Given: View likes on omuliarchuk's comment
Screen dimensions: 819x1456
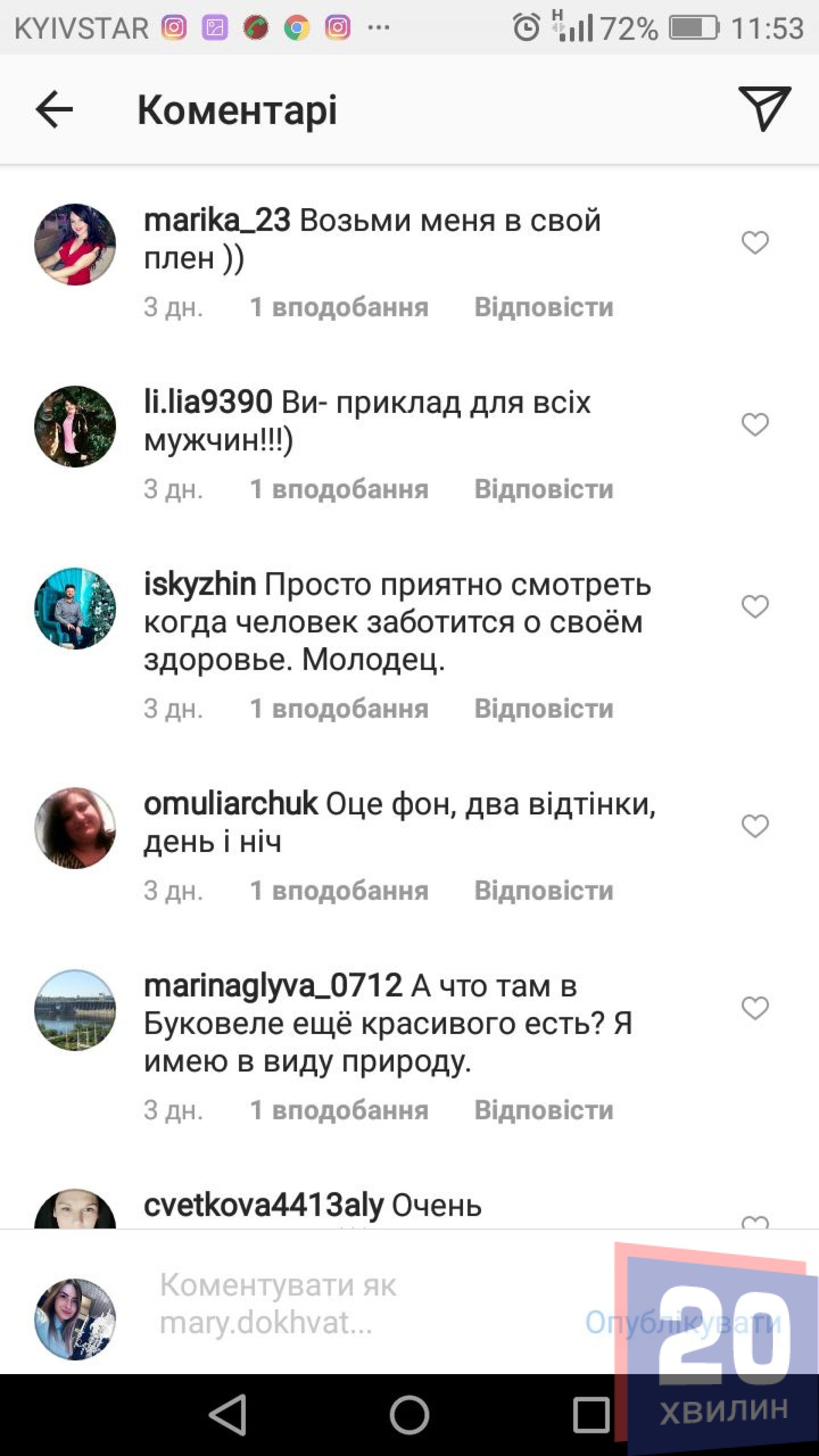Looking at the screenshot, I should (339, 890).
